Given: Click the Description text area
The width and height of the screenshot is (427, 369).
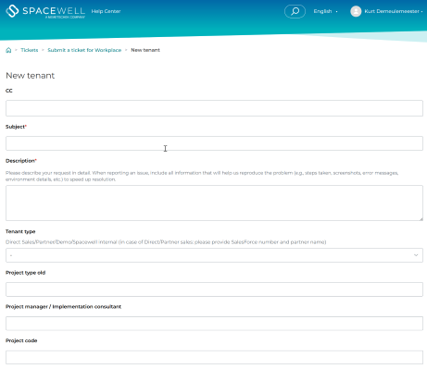Looking at the screenshot, I should pos(214,203).
